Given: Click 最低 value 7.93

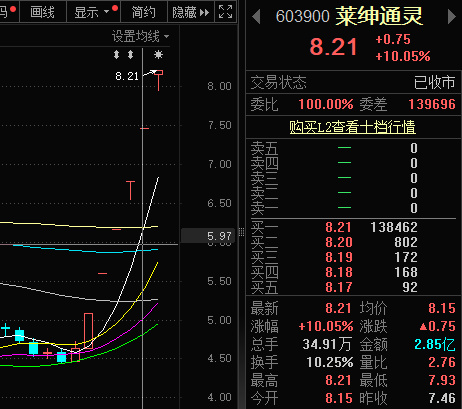Looking at the screenshot, I should 442,380.
